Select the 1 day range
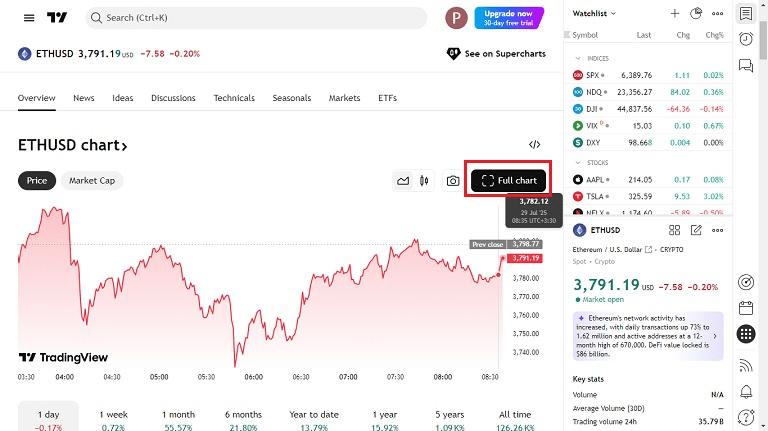Viewport: 768px width, 431px height. [x=48, y=418]
